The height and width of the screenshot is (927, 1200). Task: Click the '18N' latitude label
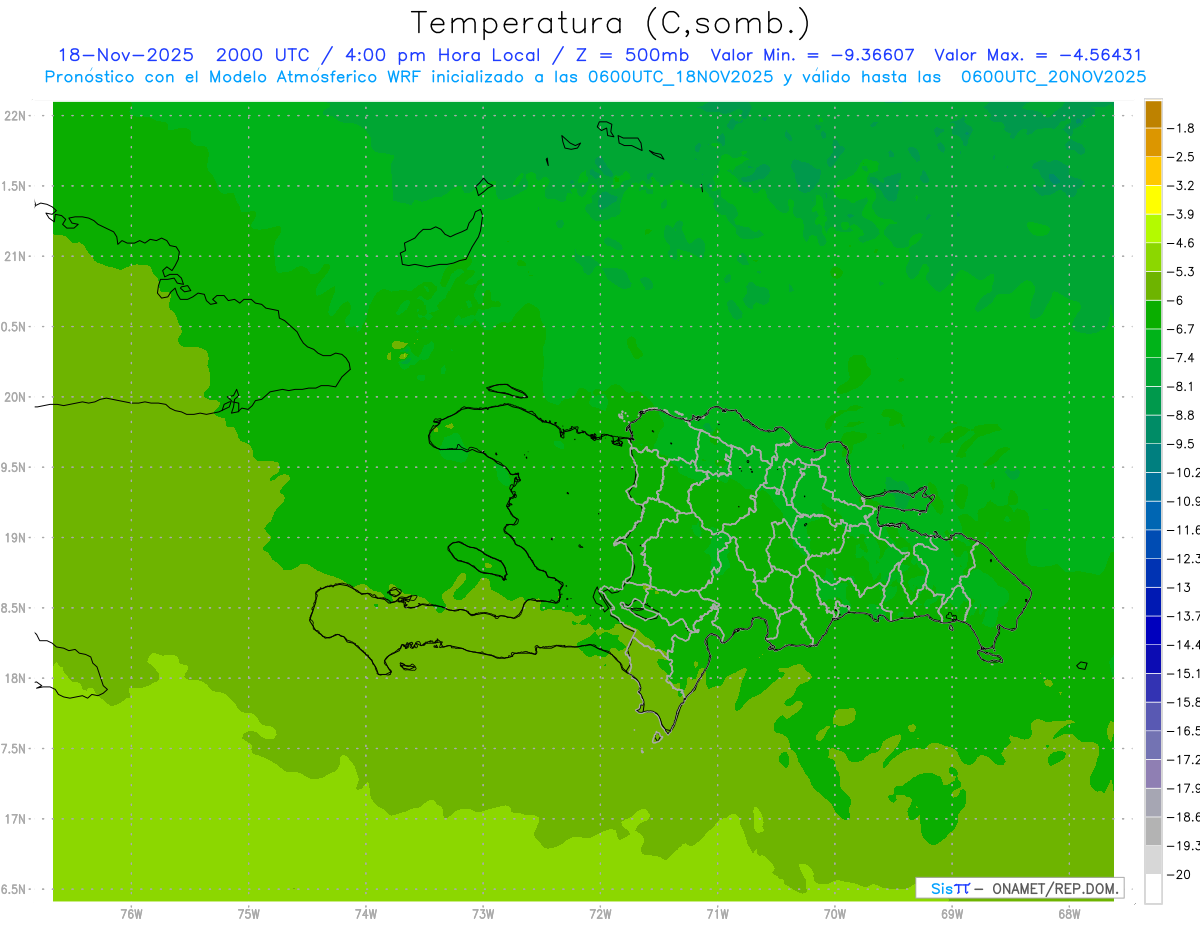click(14, 678)
